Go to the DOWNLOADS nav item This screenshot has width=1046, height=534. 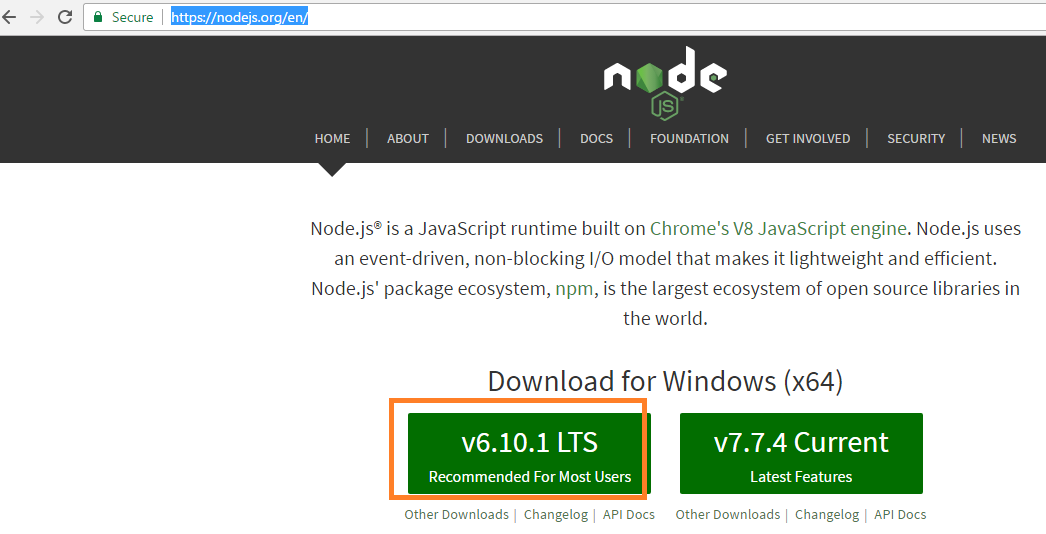[504, 138]
